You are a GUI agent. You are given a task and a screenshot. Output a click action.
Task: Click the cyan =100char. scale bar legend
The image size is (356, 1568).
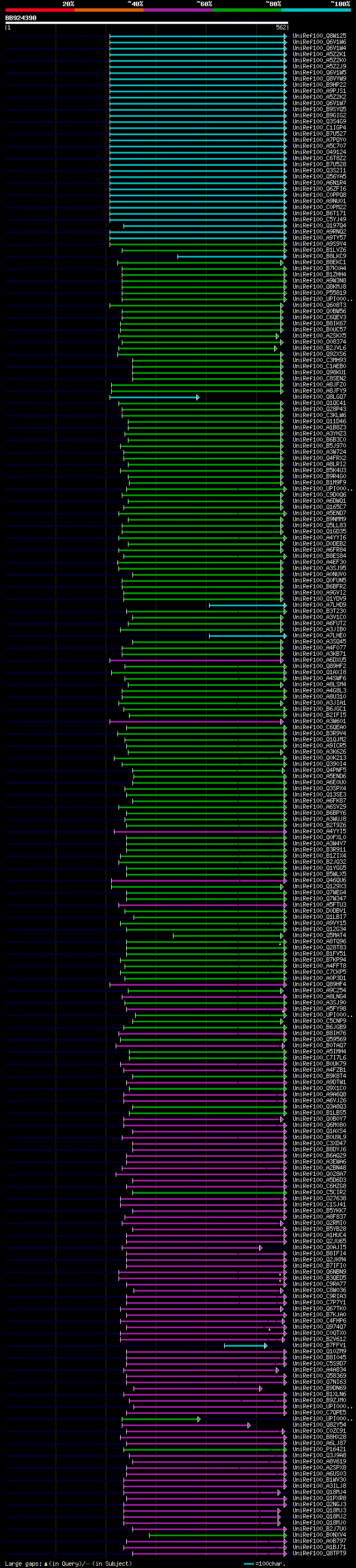tap(264, 1563)
